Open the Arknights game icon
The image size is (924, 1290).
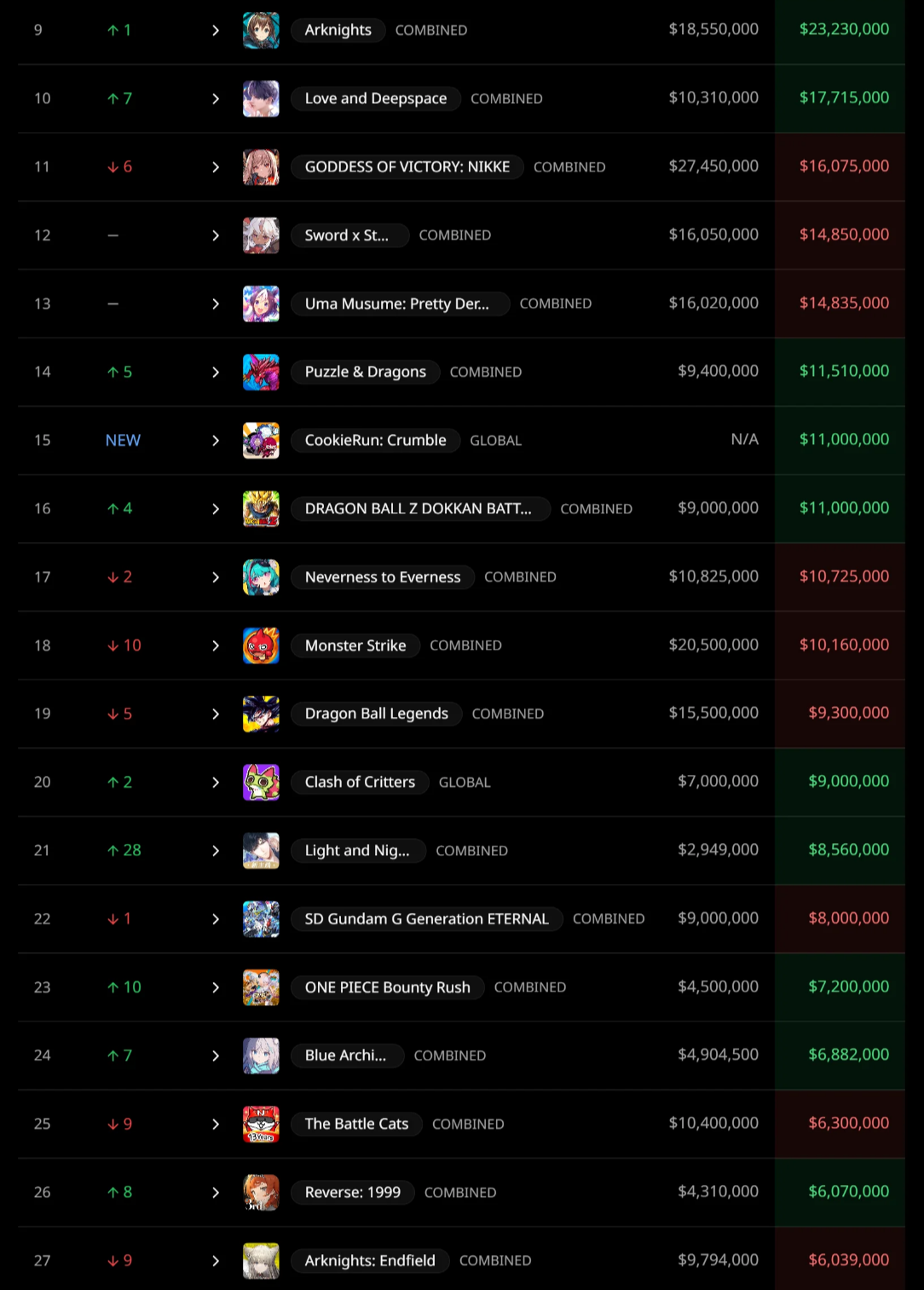(x=261, y=30)
